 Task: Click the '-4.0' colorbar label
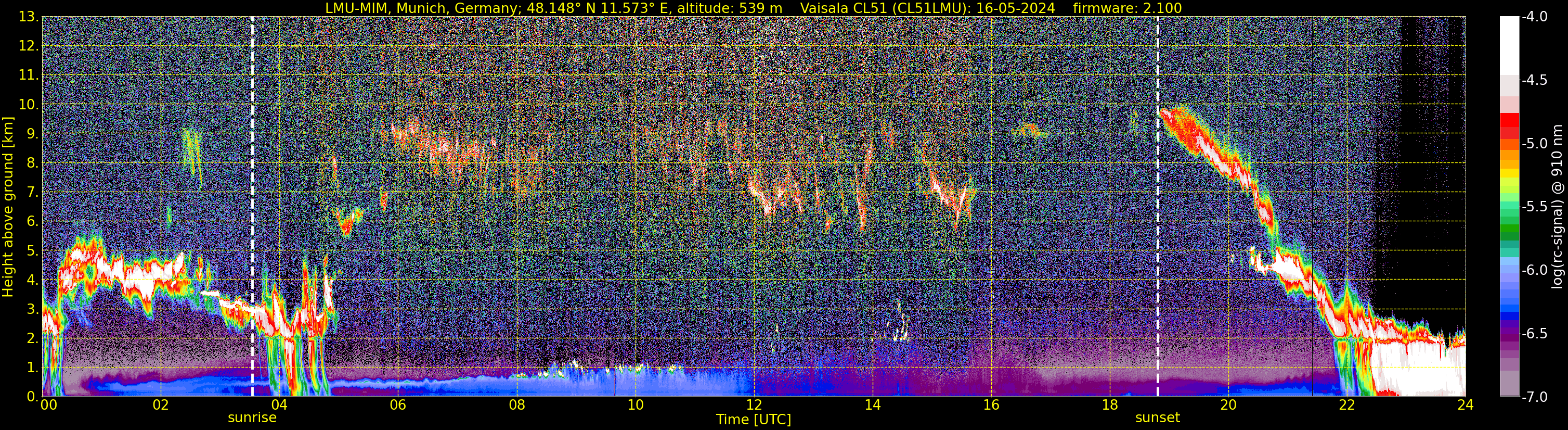(1534, 17)
